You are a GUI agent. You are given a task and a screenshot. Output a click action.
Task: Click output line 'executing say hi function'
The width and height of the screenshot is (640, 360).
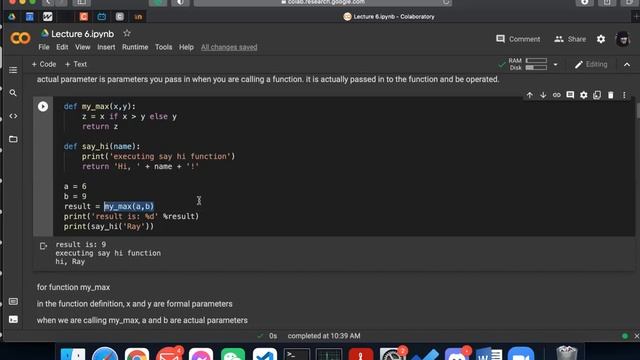click(x=108, y=253)
